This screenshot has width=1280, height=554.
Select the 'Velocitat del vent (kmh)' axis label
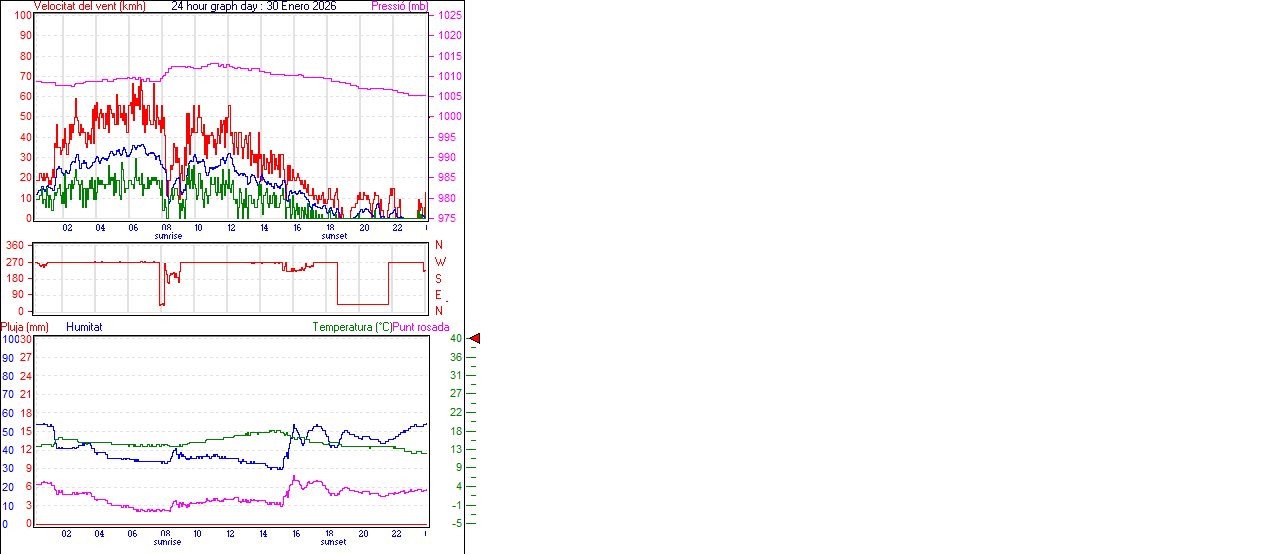point(89,6)
